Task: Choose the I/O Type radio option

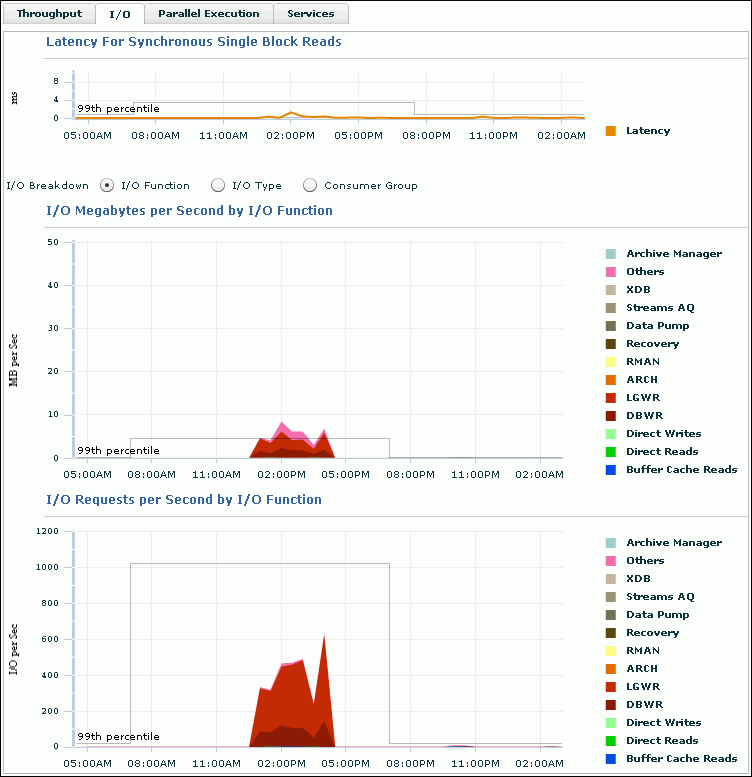Action: pos(218,185)
